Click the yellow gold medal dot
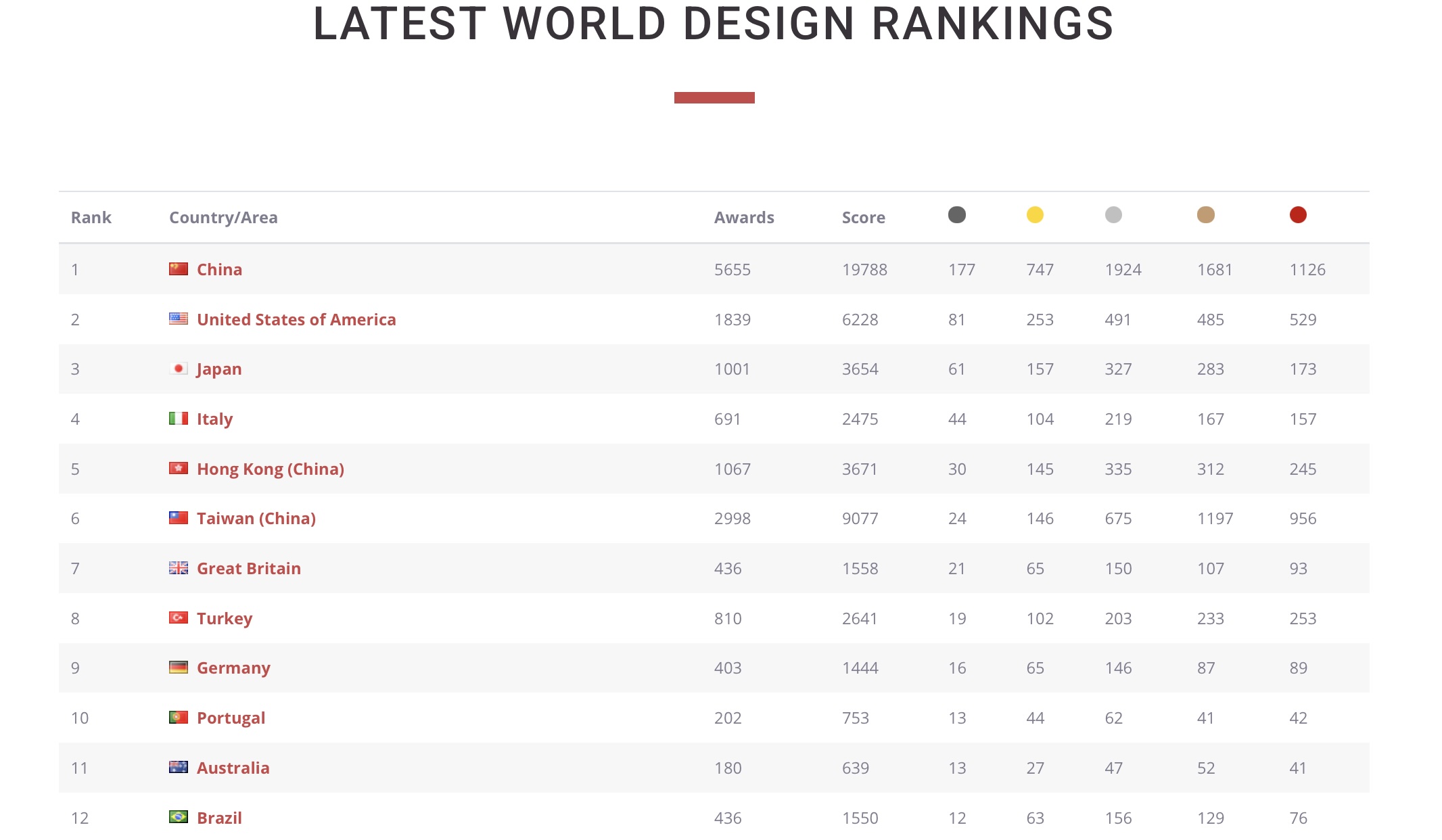Viewport: 1442px width, 840px height. [1035, 215]
